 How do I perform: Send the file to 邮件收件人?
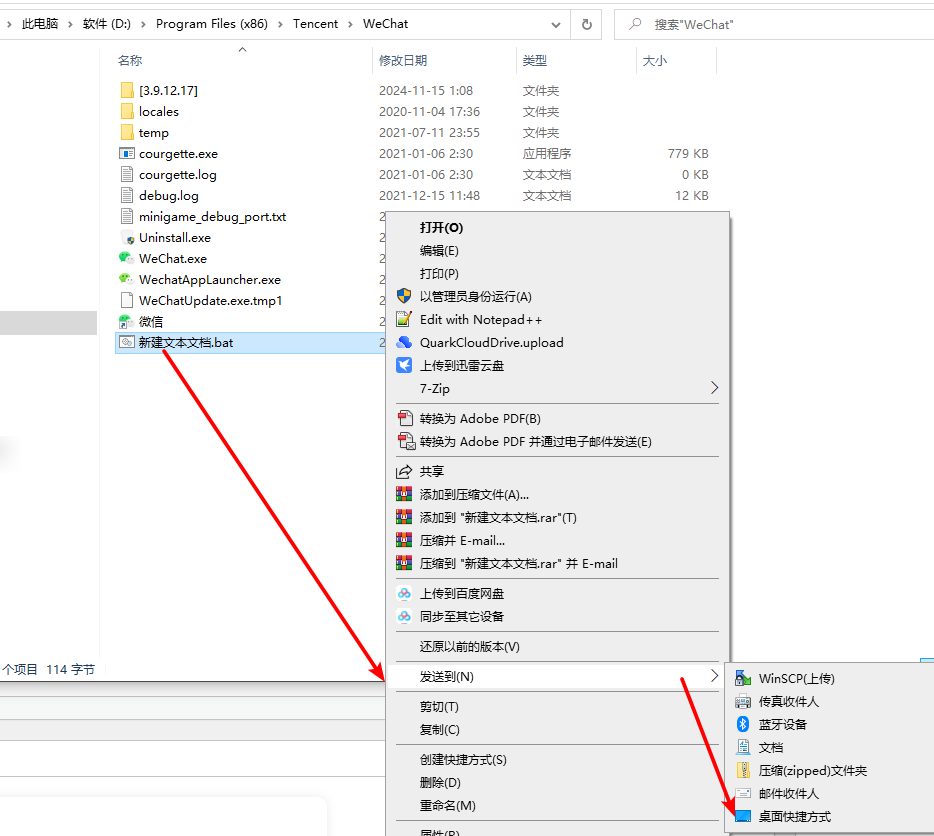[x=787, y=792]
